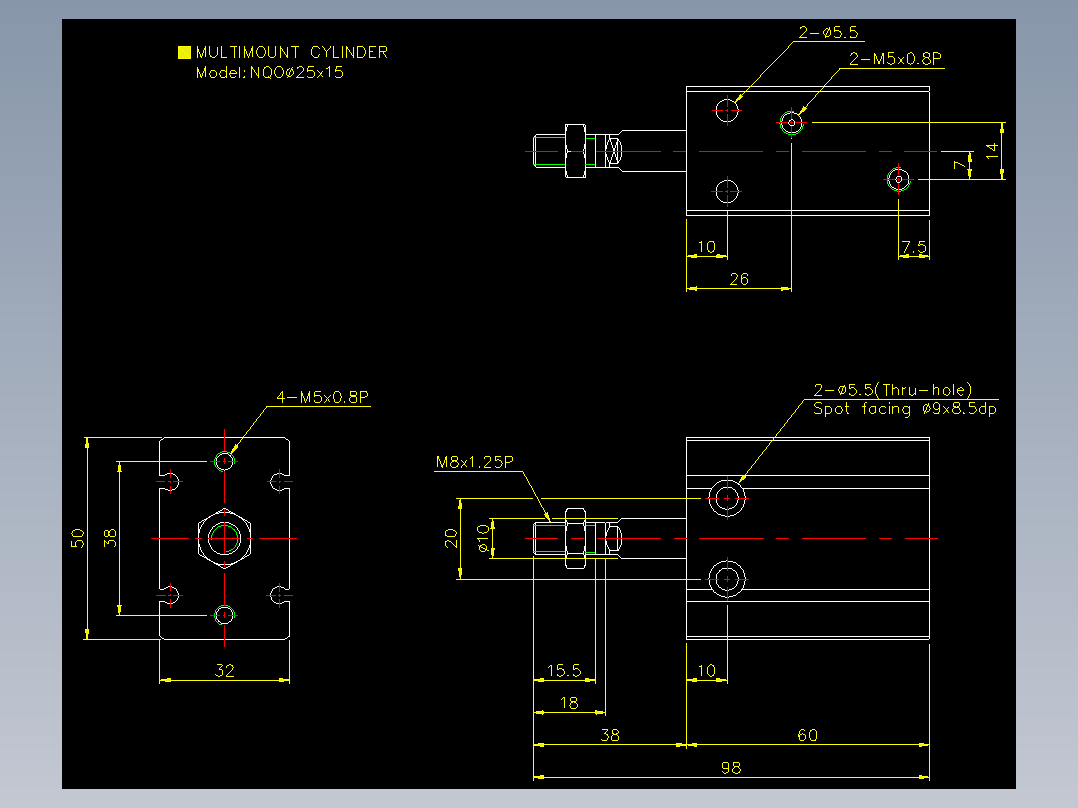Viewport: 1078px width, 808px height.
Task: Click the "10" dimension beside the "26" dimension
Action: (707, 246)
